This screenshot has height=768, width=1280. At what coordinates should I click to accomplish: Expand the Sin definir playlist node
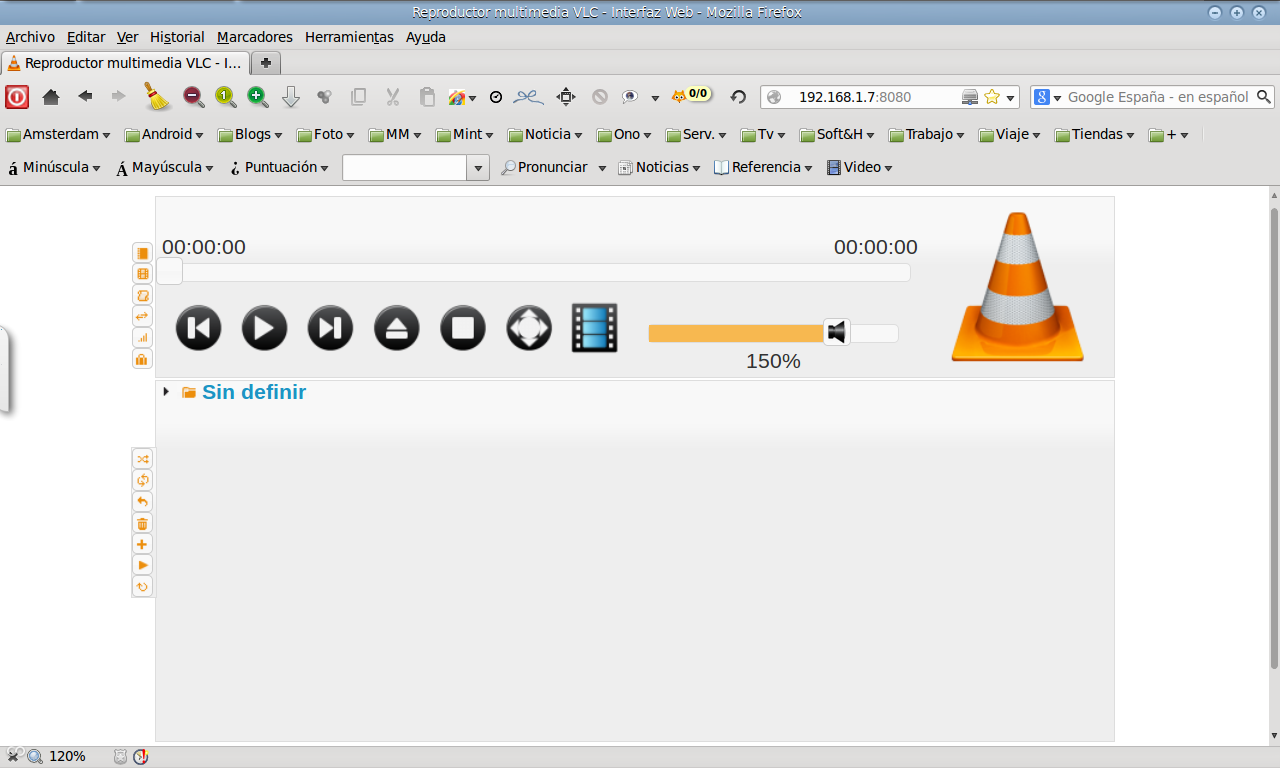point(166,392)
